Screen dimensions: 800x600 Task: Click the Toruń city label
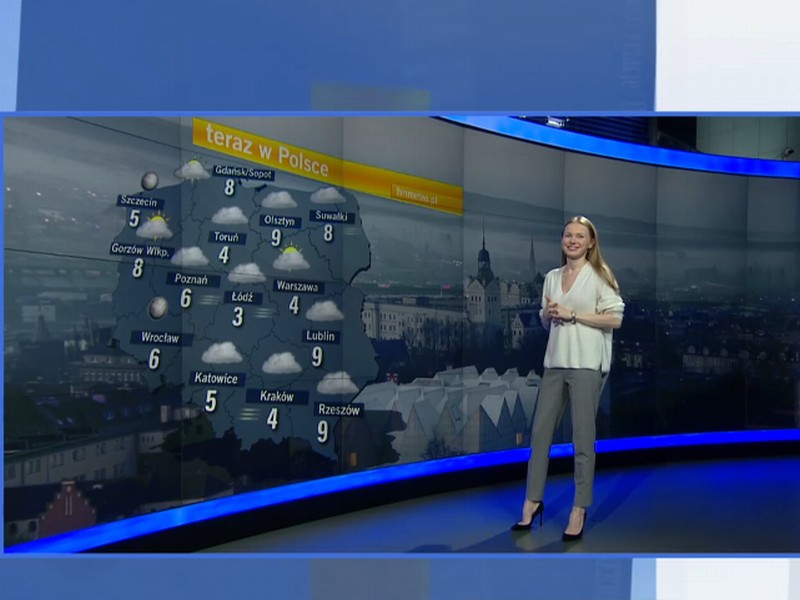227,237
